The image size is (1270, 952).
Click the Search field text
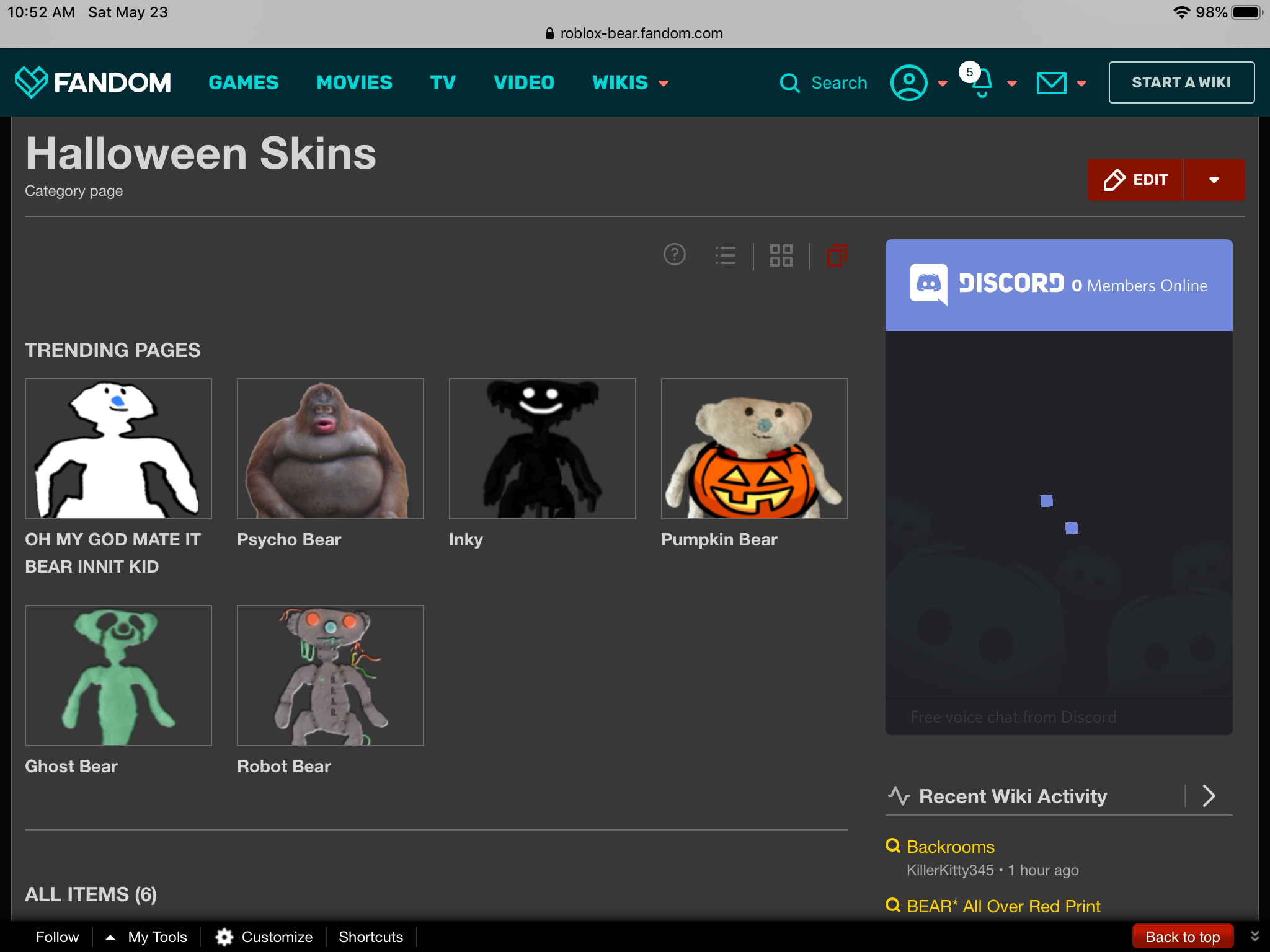click(x=839, y=82)
